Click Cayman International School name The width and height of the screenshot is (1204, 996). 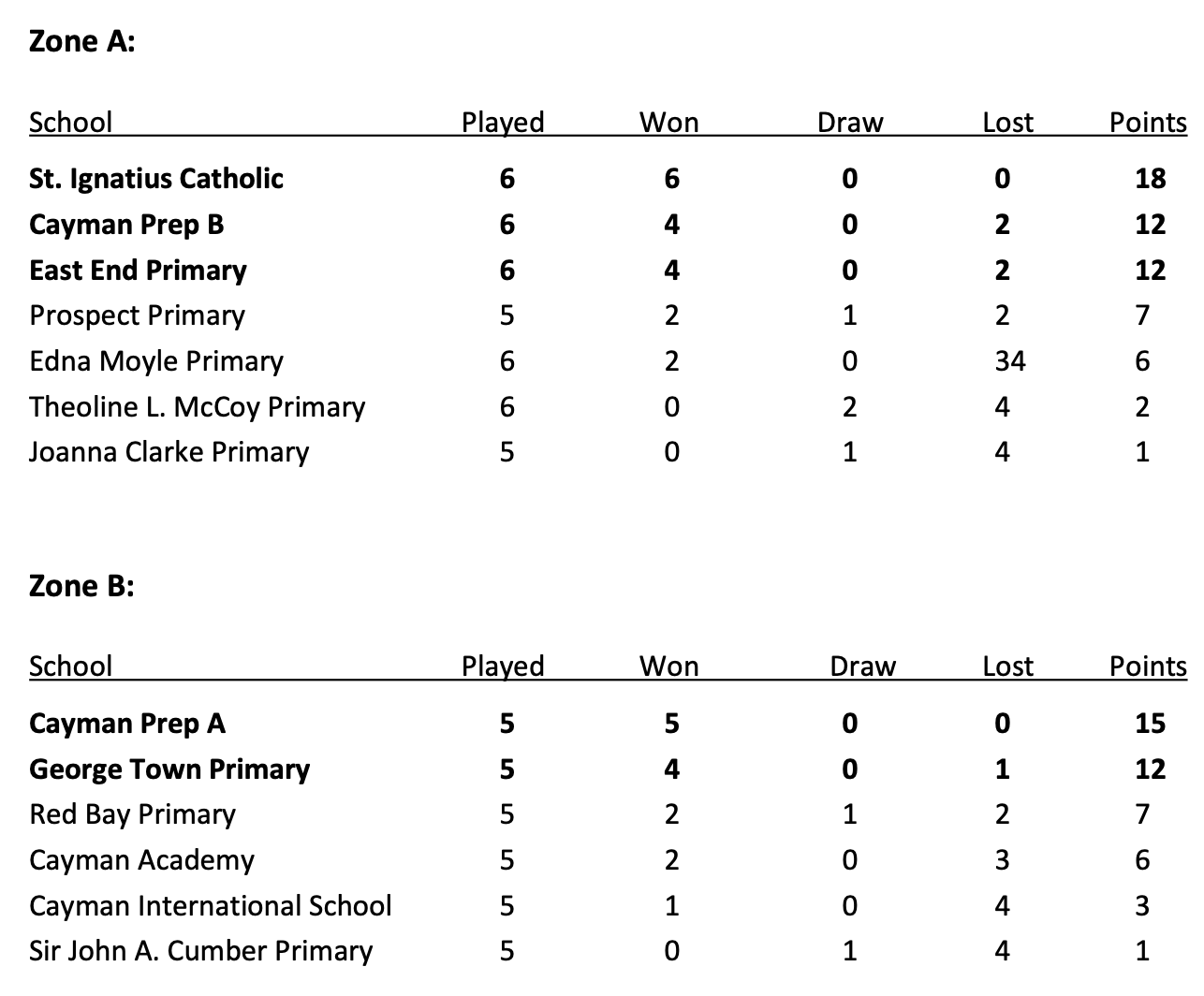point(210,906)
